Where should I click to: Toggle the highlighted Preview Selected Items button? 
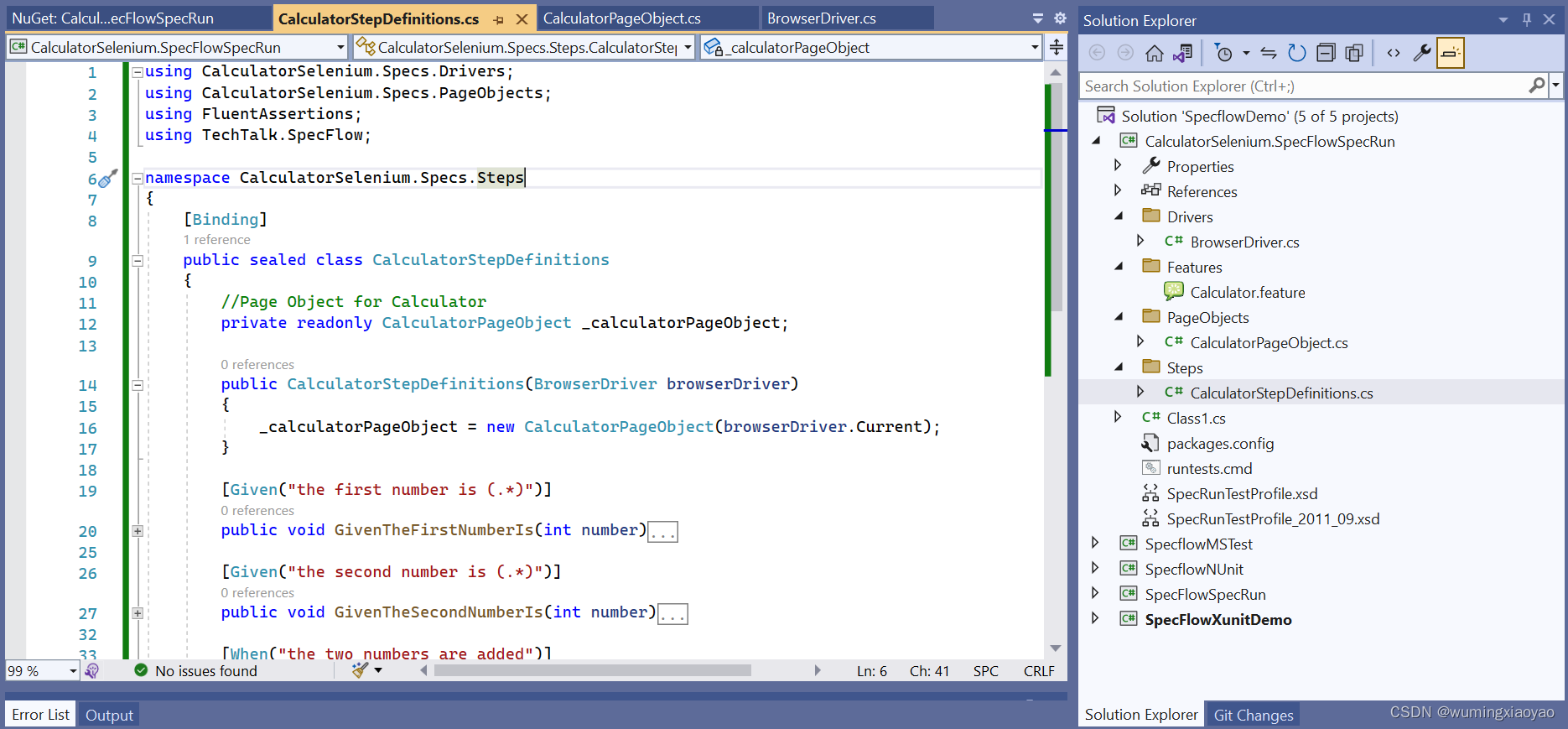(1451, 54)
